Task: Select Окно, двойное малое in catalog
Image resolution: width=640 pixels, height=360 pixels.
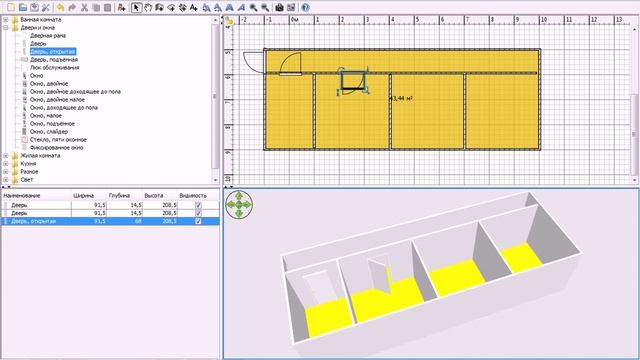Action: (57, 100)
